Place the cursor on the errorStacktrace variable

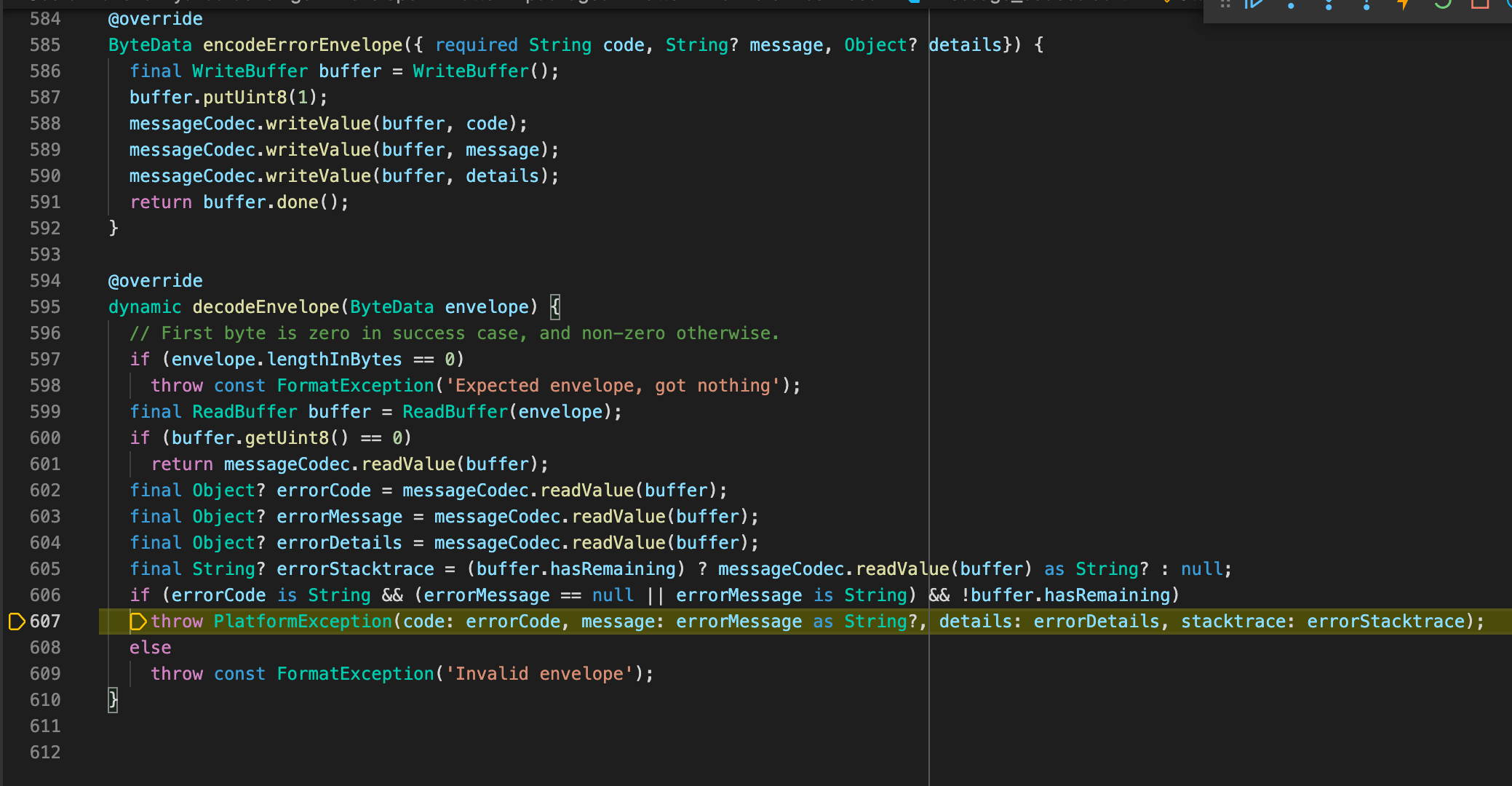[x=354, y=568]
